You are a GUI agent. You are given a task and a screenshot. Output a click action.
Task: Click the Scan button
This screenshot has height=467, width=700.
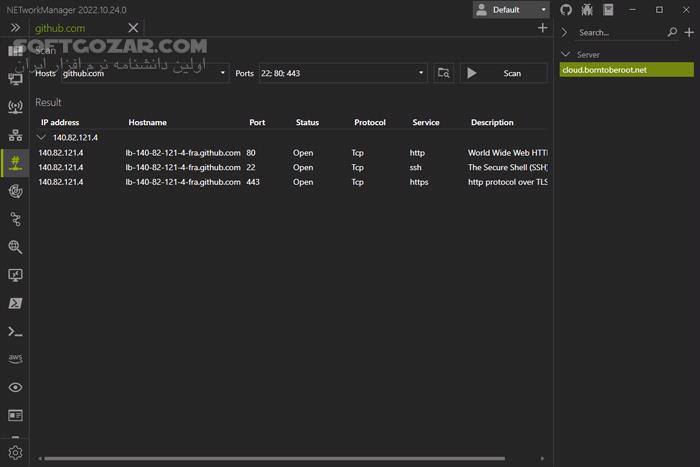(503, 73)
